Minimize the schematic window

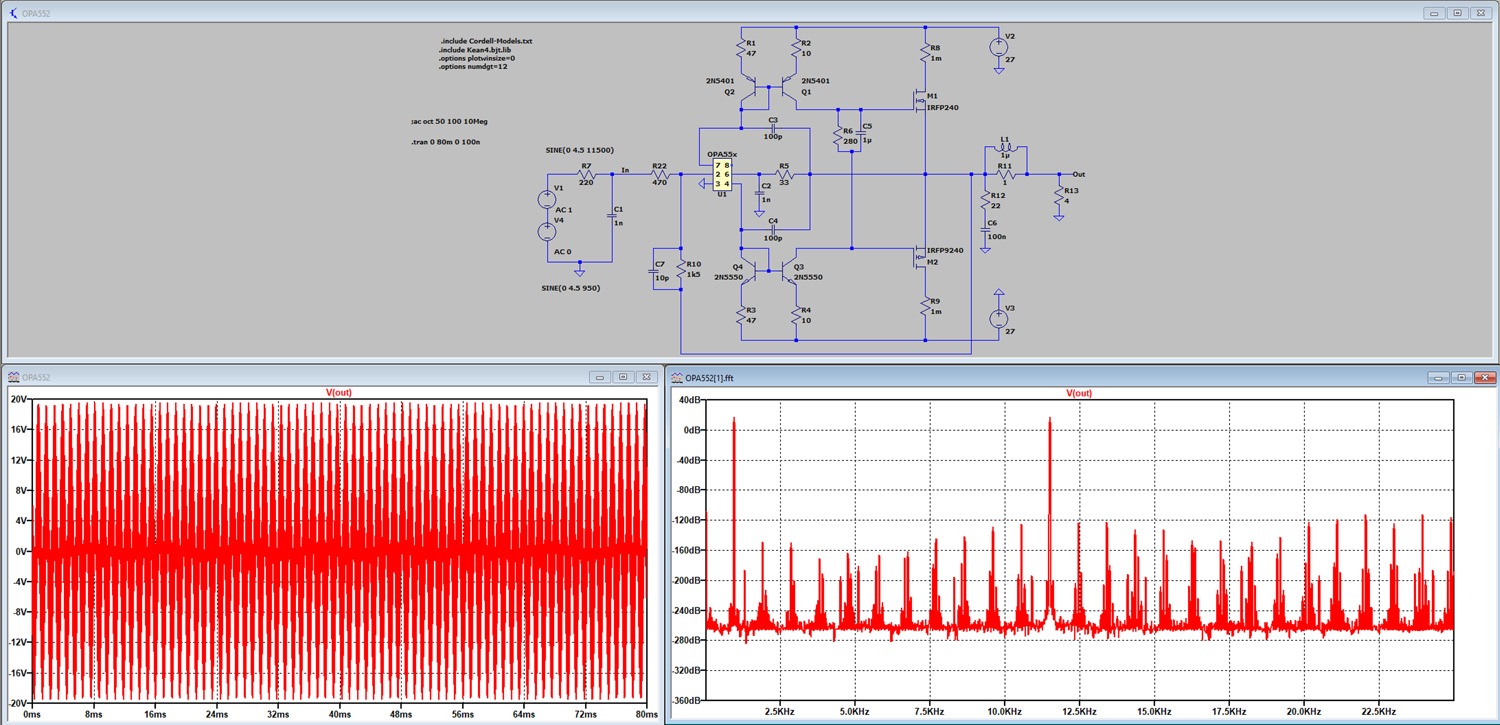[x=1435, y=13]
